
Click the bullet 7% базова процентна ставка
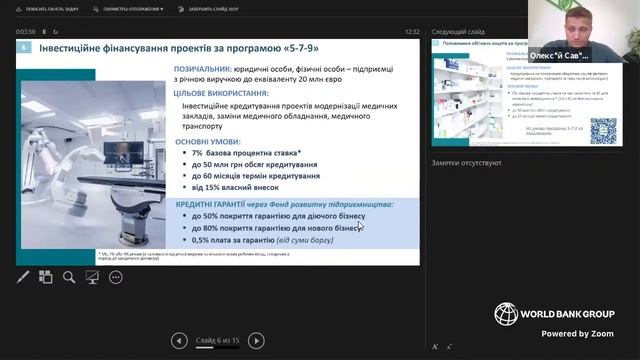246,153
